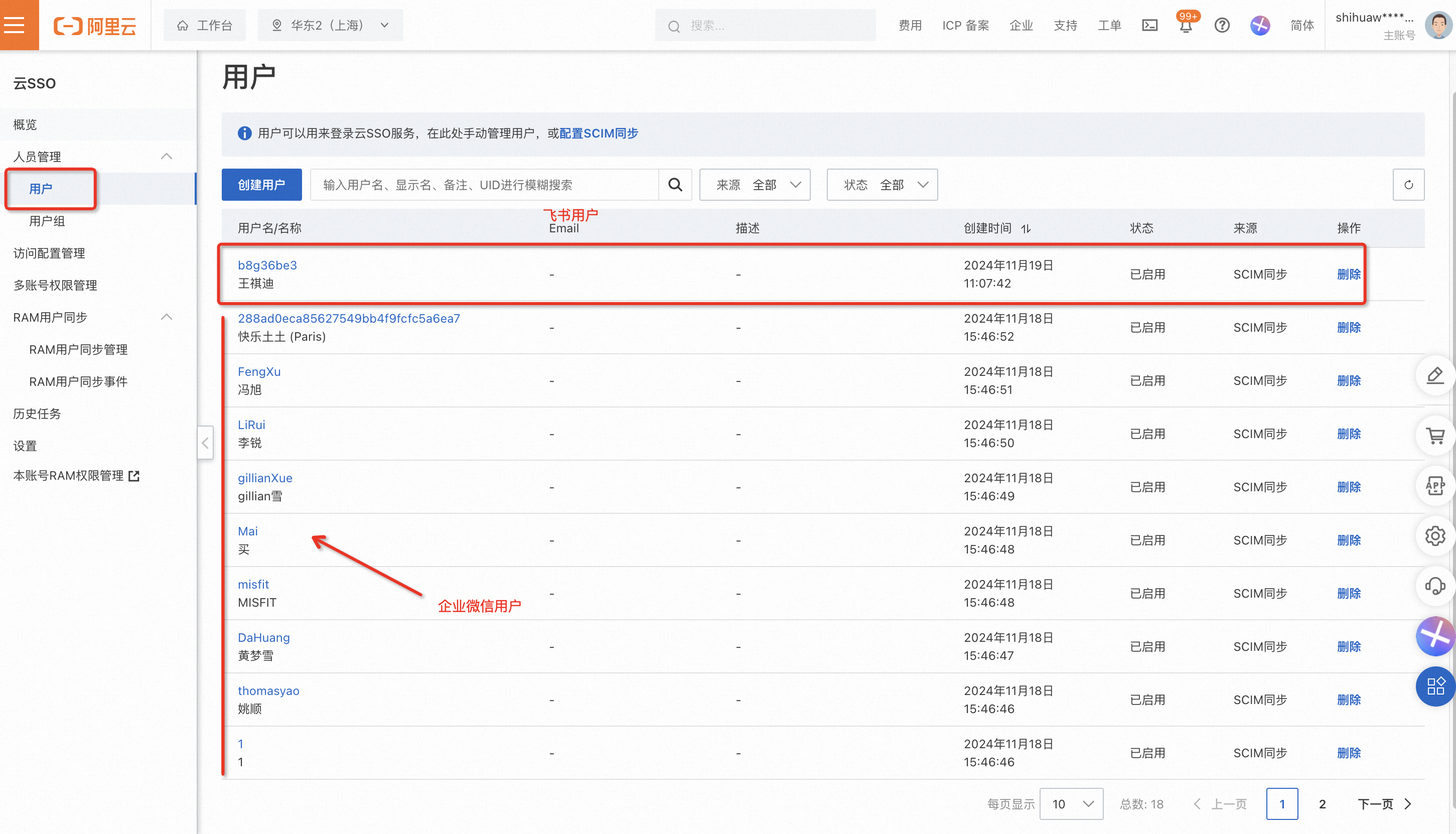Collapse the 人员管理 menu section

tap(167, 157)
